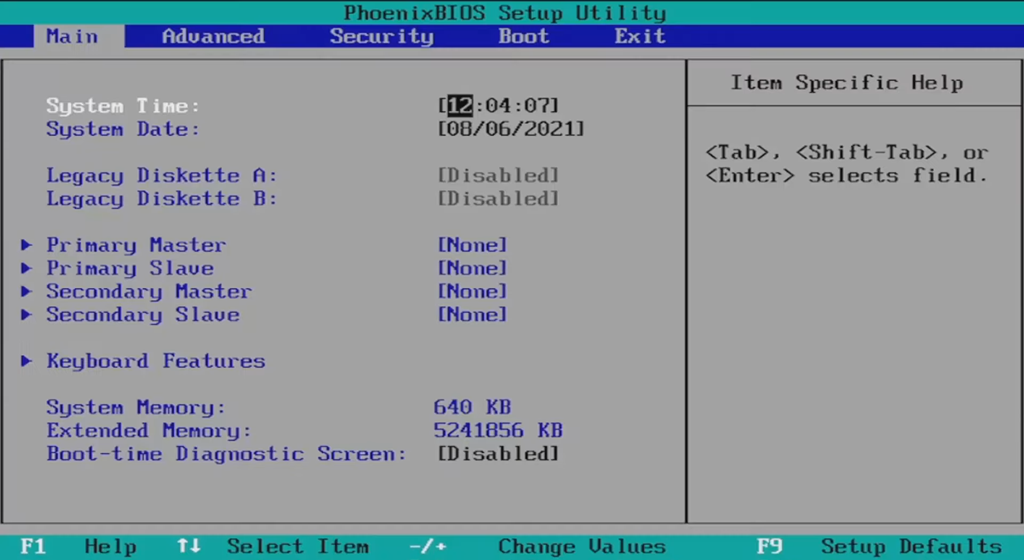1024x560 pixels.
Task: Click the Tab, Shift-Tab help text
Action: 847,164
